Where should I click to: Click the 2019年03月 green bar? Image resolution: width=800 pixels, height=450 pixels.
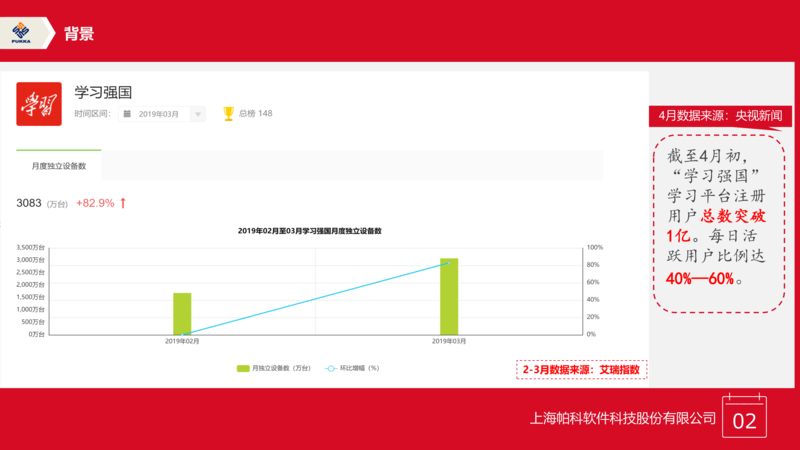click(449, 296)
